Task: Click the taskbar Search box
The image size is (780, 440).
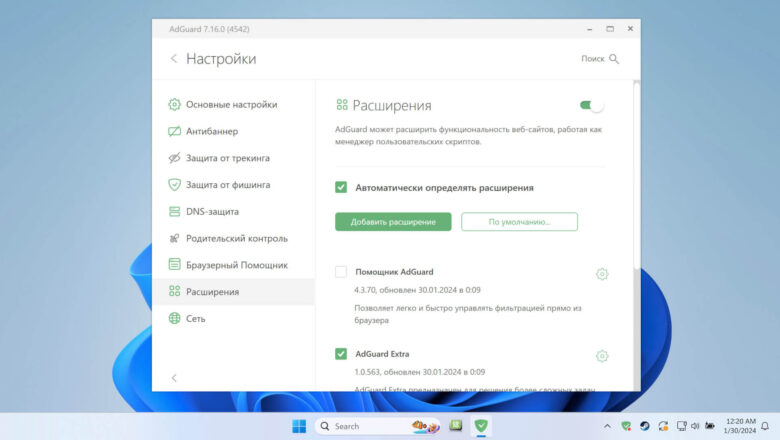Action: pyautogui.click(x=378, y=426)
